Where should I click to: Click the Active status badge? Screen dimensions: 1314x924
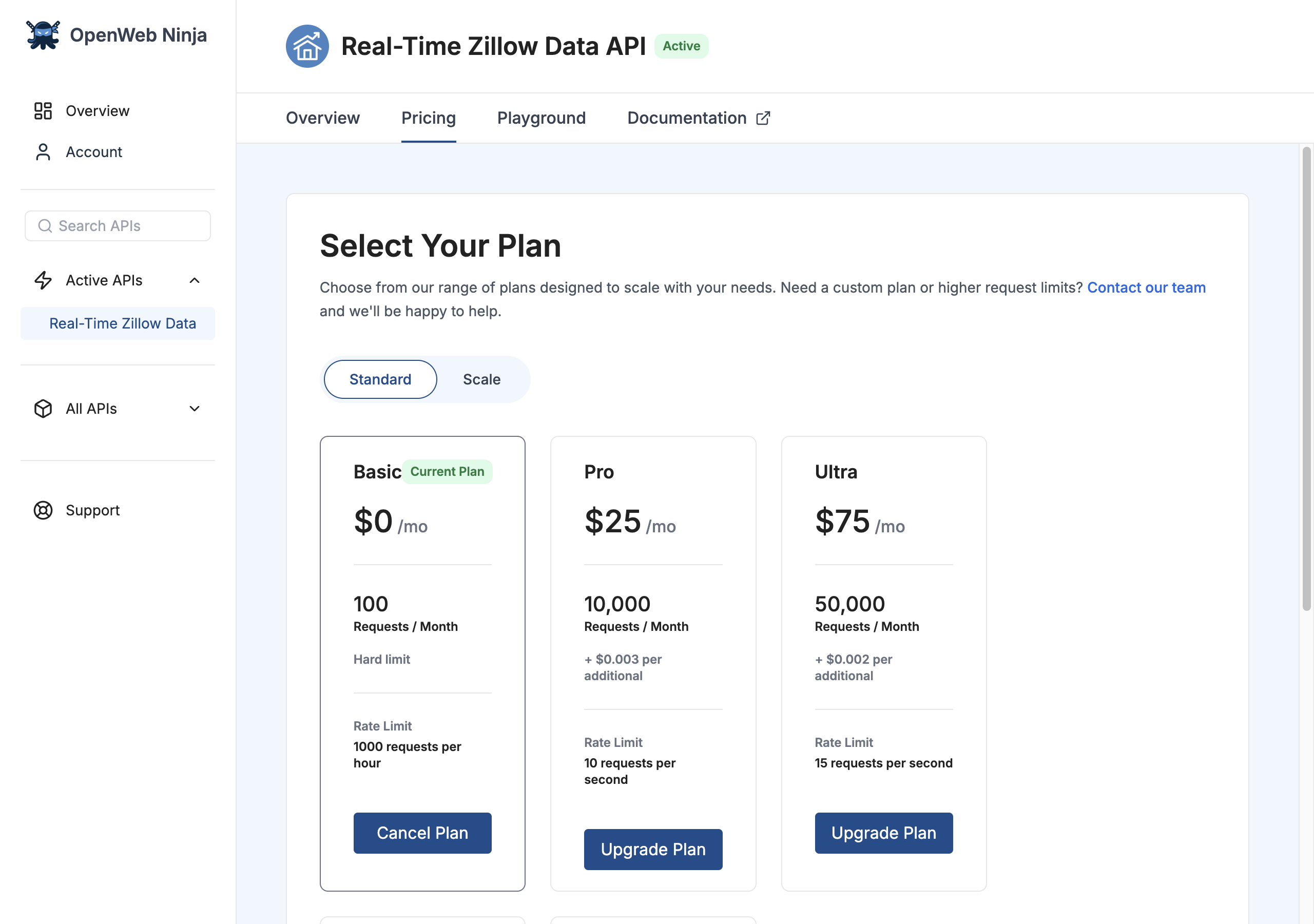click(681, 46)
